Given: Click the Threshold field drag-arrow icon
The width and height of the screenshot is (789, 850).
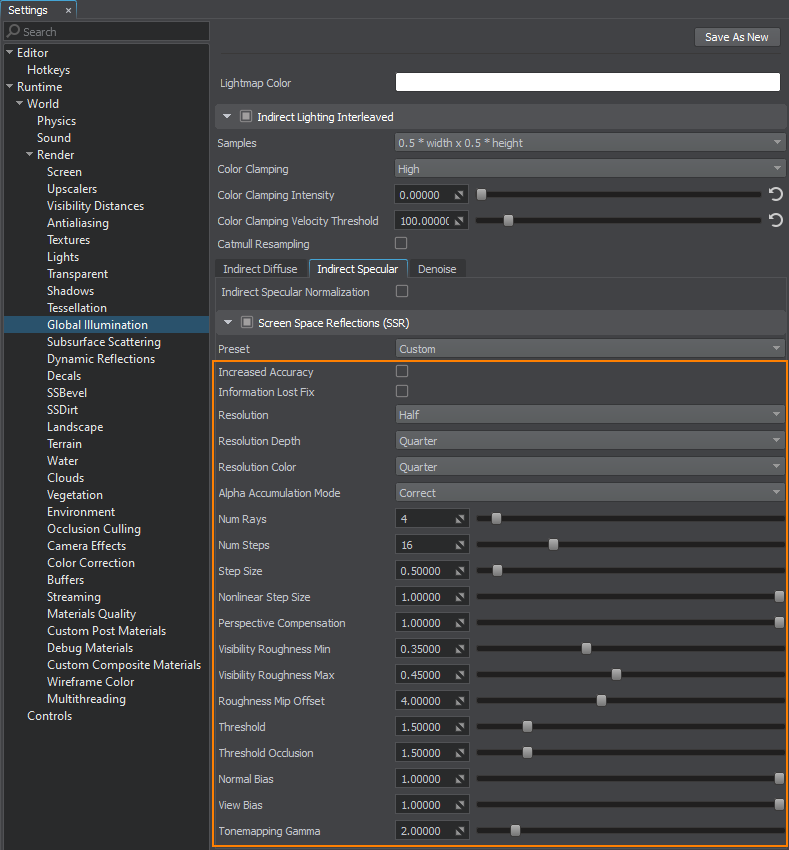Looking at the screenshot, I should point(459,727).
